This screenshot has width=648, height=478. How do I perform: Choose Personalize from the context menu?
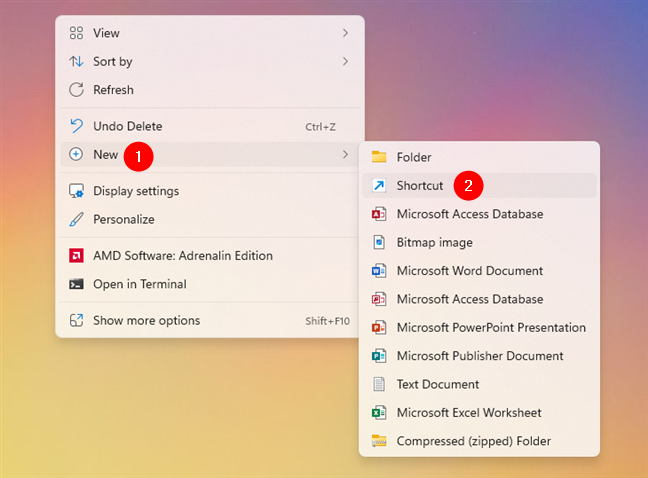click(x=210, y=219)
